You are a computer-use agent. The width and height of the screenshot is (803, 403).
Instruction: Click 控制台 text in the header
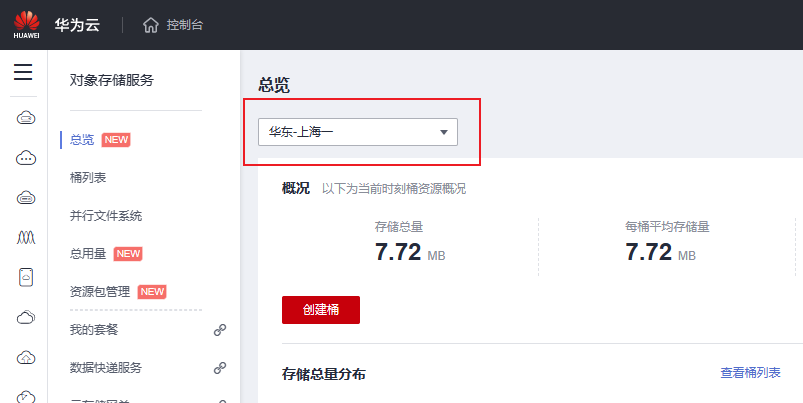click(x=185, y=25)
